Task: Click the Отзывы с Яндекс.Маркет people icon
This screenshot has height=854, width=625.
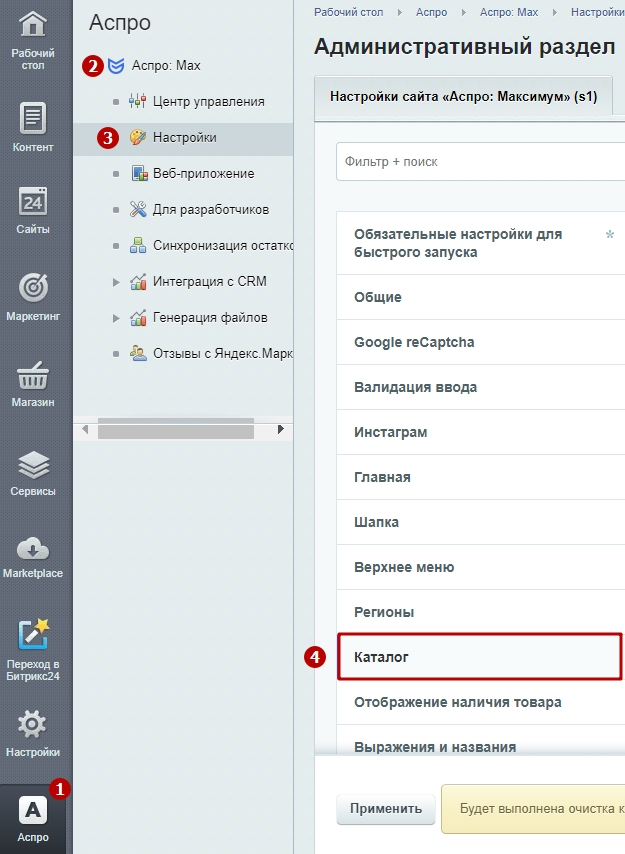Action: tap(138, 353)
